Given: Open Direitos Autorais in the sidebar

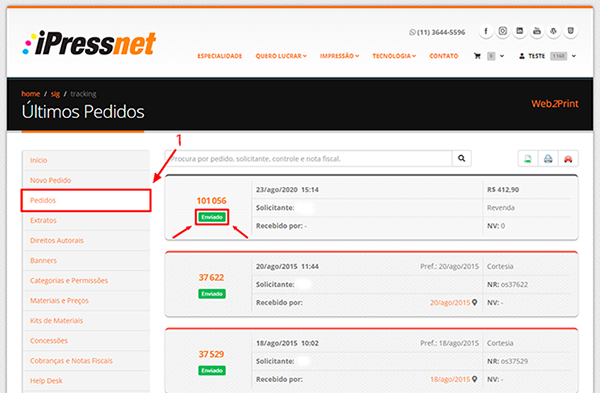Looking at the screenshot, I should tap(86, 240).
